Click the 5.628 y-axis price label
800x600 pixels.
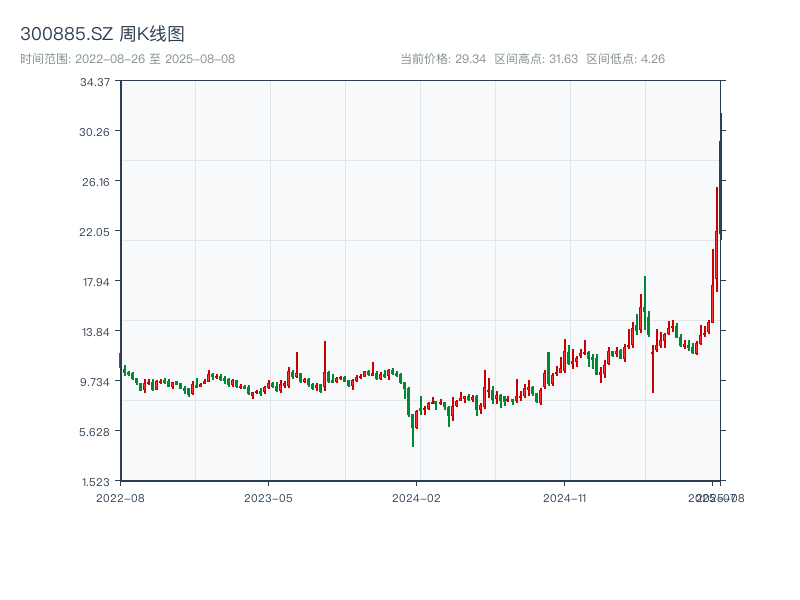pyautogui.click(x=96, y=431)
